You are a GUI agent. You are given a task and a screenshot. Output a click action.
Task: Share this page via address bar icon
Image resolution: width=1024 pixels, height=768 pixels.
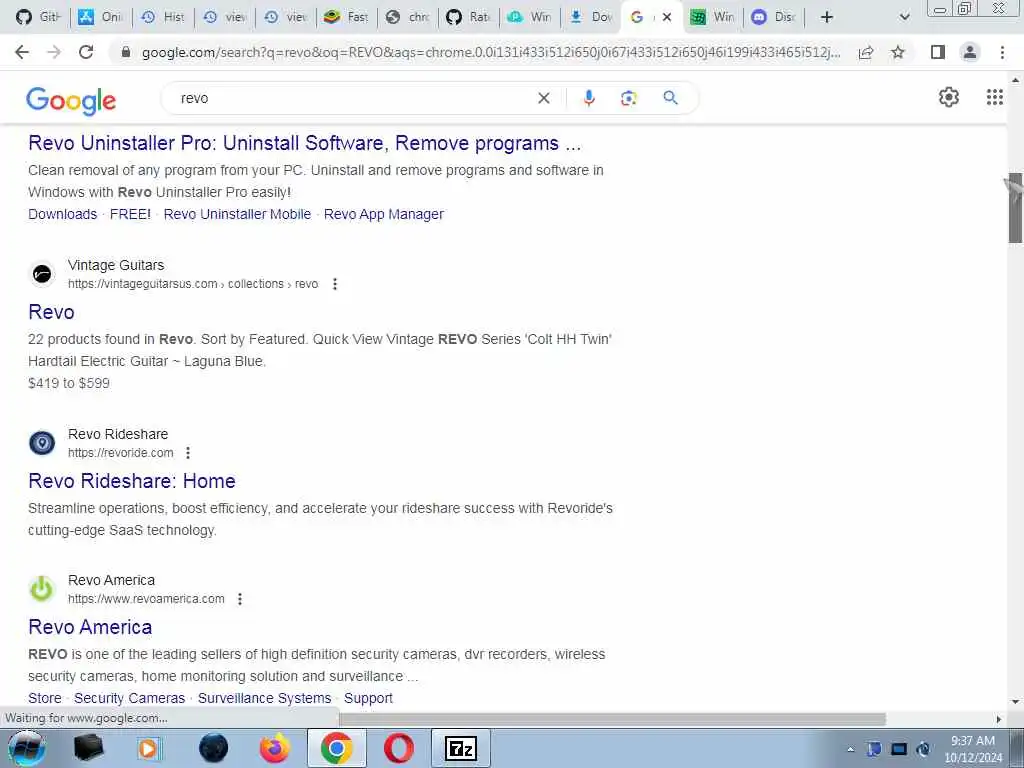[x=866, y=52]
